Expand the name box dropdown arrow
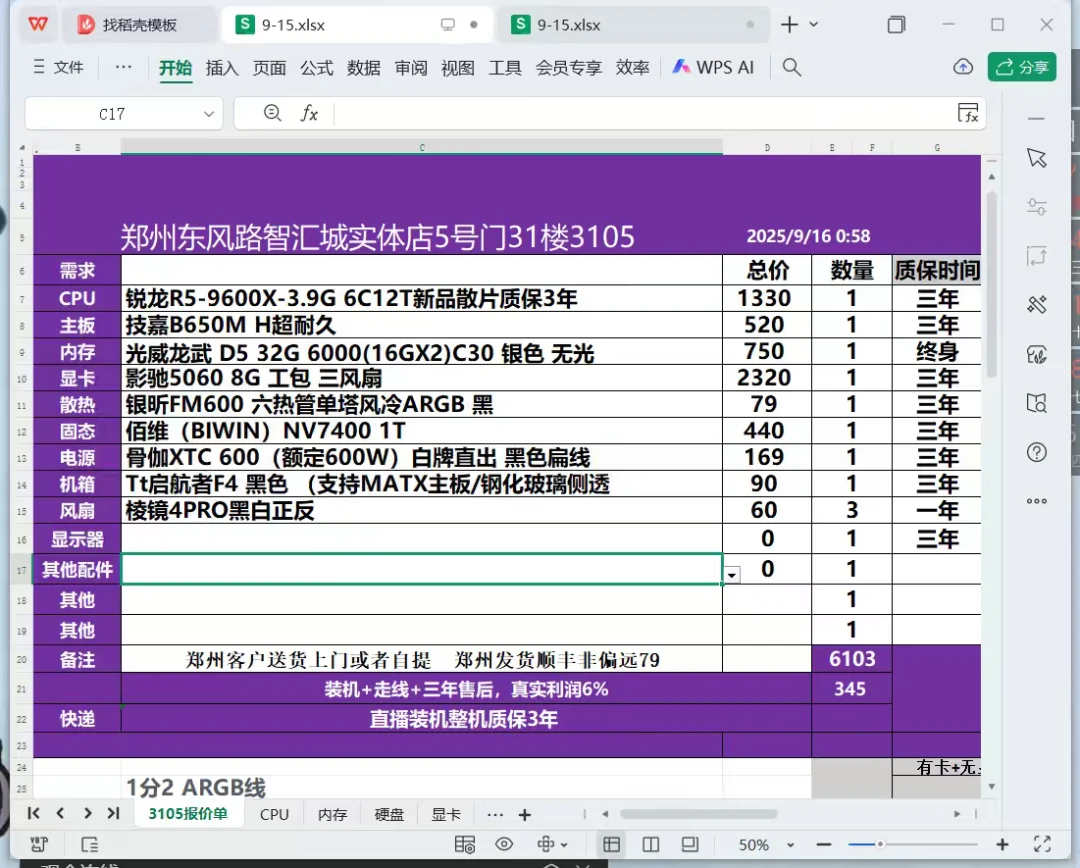Image resolution: width=1080 pixels, height=868 pixels. pyautogui.click(x=209, y=114)
